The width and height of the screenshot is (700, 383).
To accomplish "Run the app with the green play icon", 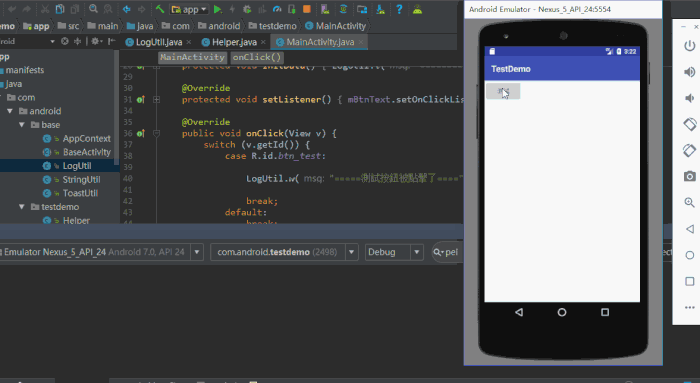I will click(217, 9).
